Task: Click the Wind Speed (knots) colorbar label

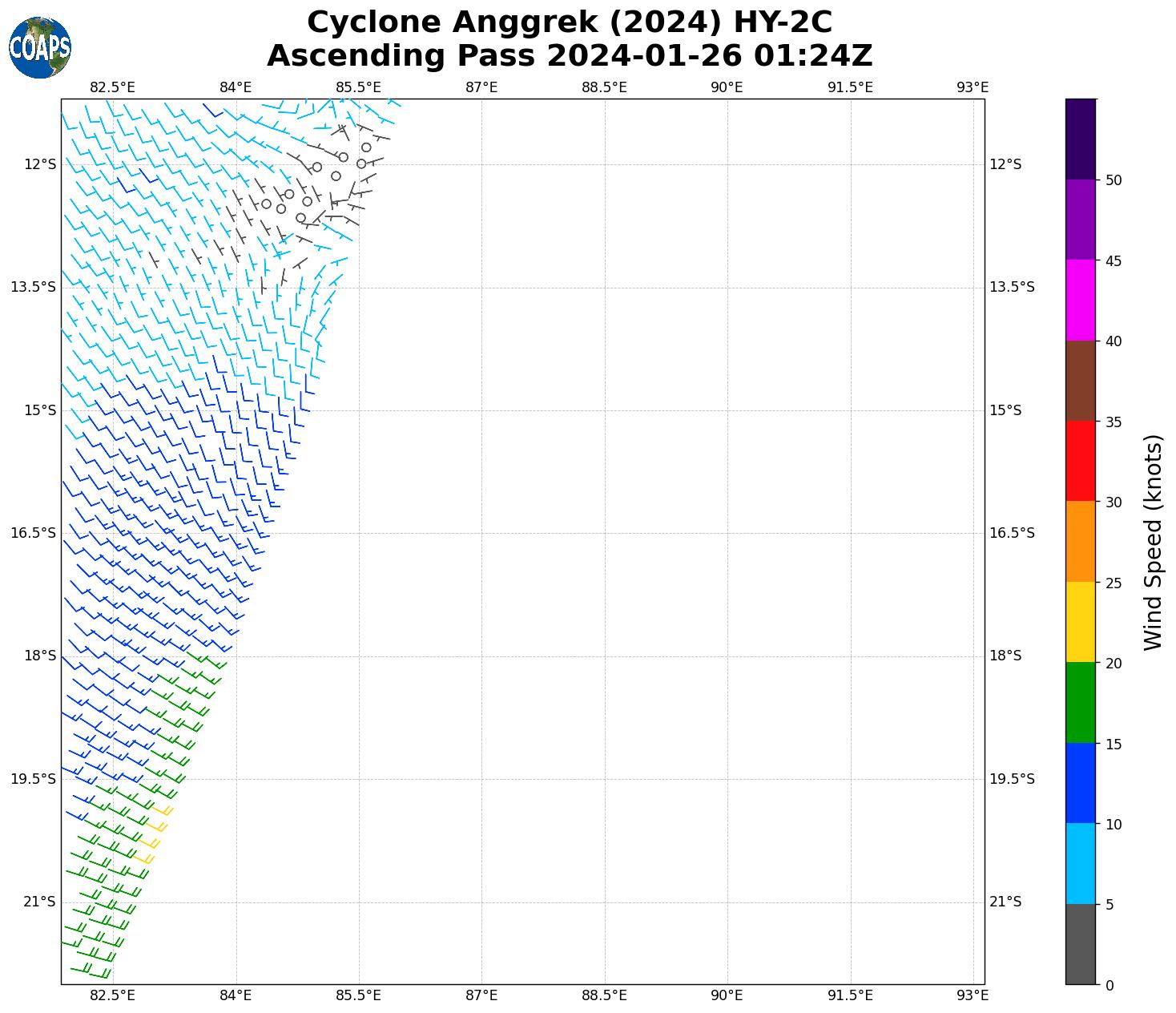Action: (x=1152, y=542)
